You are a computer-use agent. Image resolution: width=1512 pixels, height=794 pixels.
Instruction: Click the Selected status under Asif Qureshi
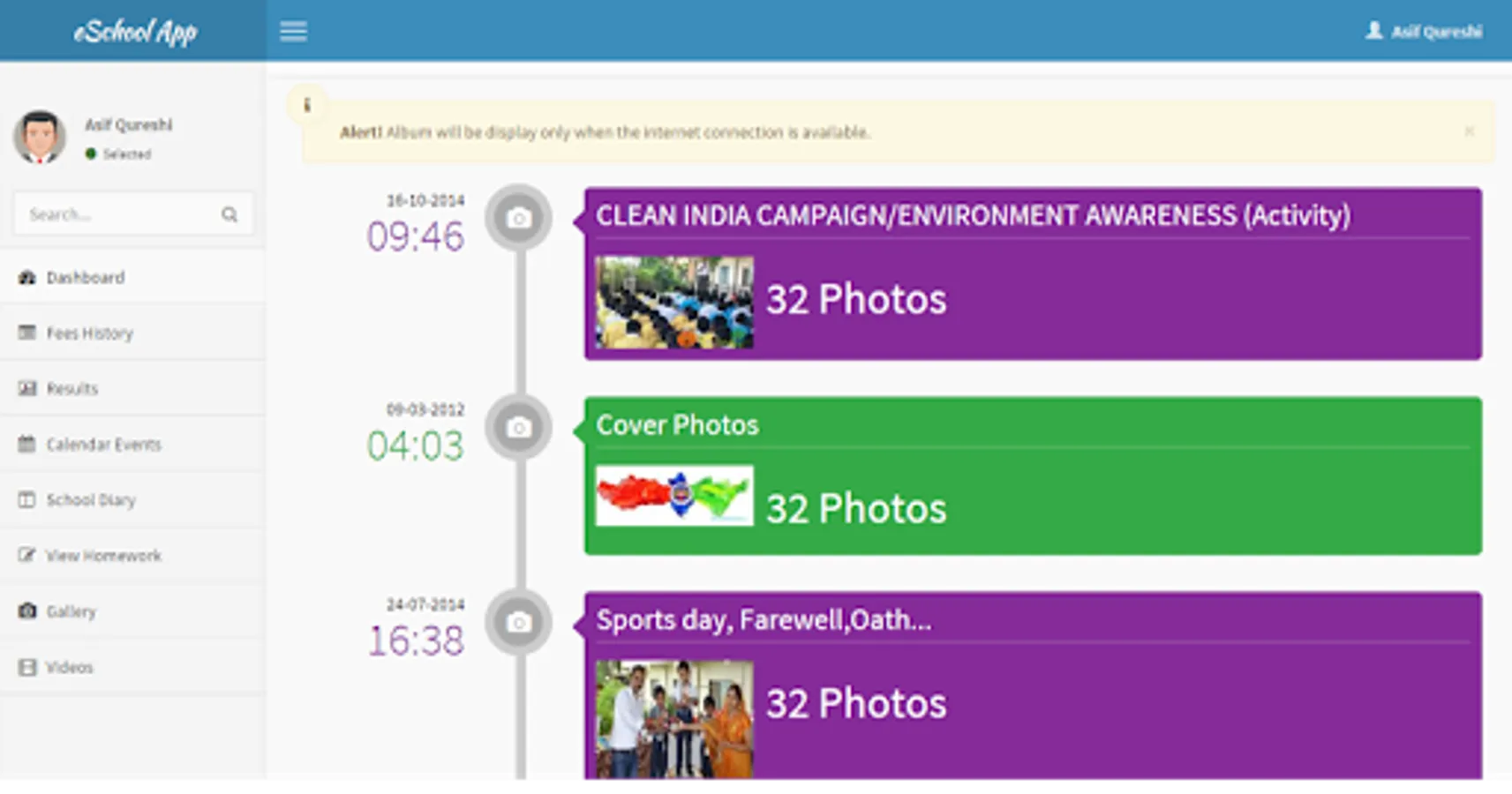[119, 154]
